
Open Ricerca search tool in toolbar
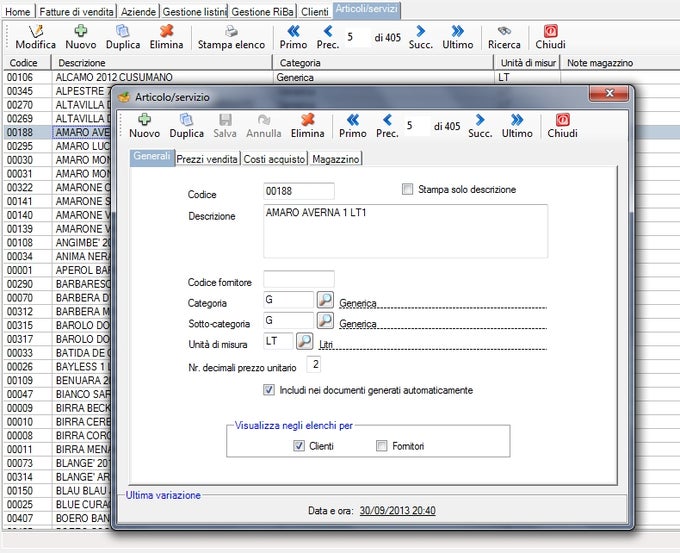tap(504, 37)
